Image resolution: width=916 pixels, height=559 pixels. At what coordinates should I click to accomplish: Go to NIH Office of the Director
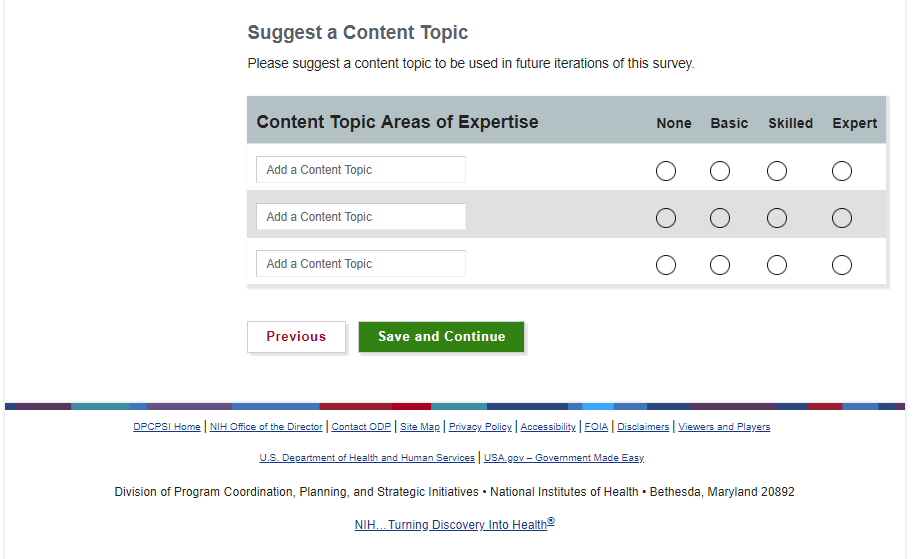pos(266,427)
